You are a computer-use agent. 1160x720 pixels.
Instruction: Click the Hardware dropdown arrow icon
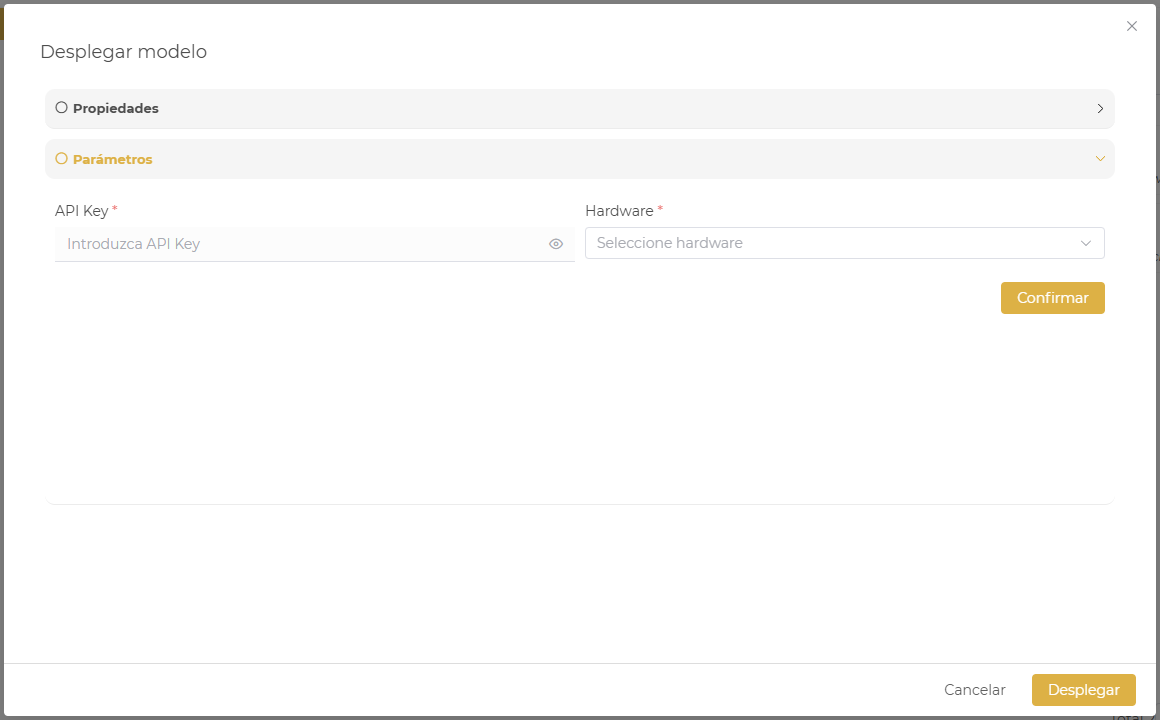(x=1087, y=243)
